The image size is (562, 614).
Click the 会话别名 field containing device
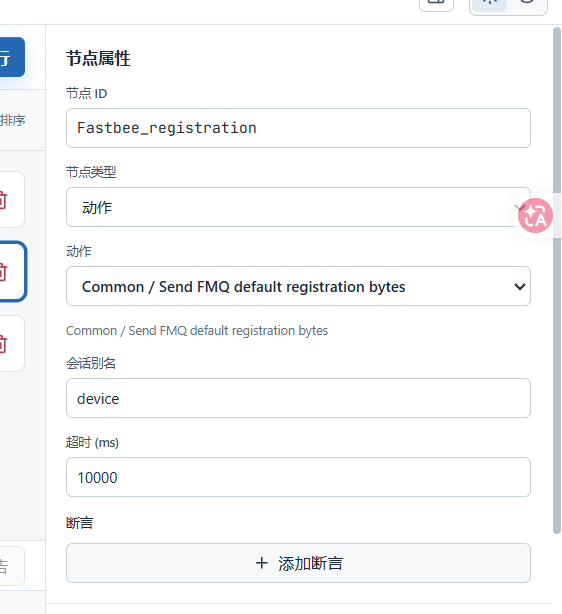(298, 398)
